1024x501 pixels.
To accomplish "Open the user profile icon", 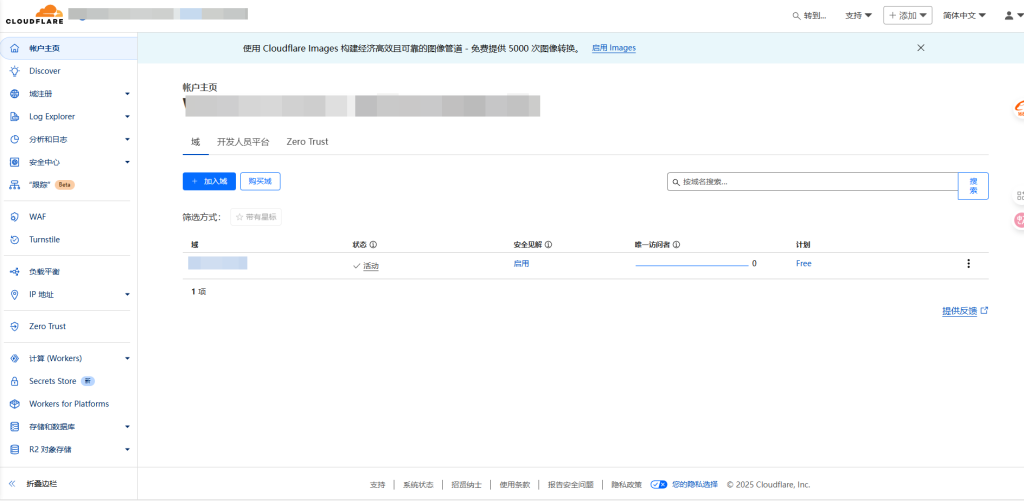I will click(1009, 16).
